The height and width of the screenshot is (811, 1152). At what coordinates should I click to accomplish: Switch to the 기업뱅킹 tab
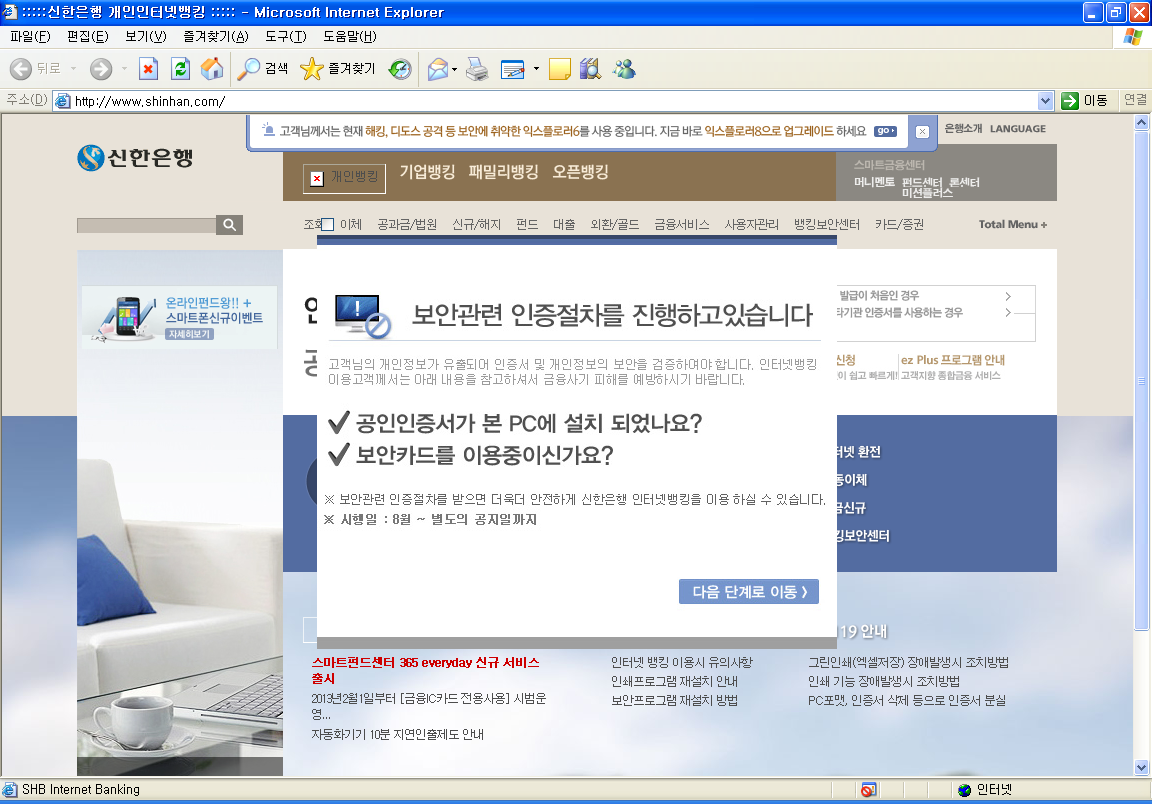tap(427, 172)
